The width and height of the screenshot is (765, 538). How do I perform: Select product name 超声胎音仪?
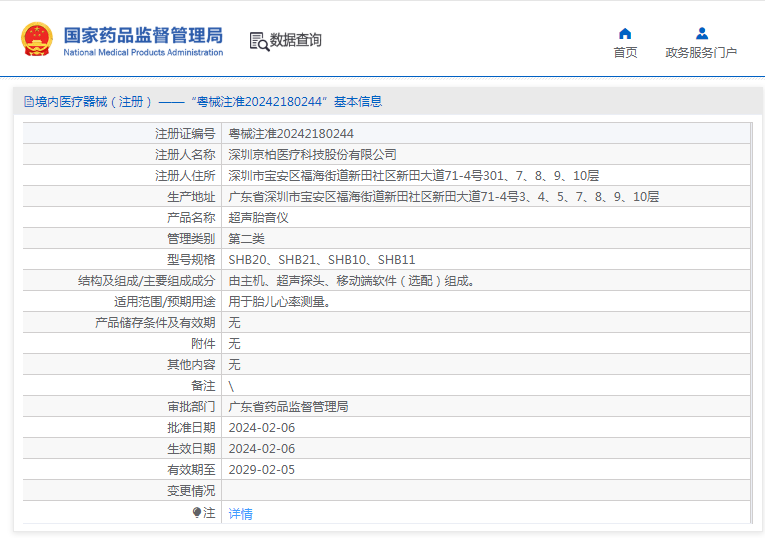click(x=259, y=218)
